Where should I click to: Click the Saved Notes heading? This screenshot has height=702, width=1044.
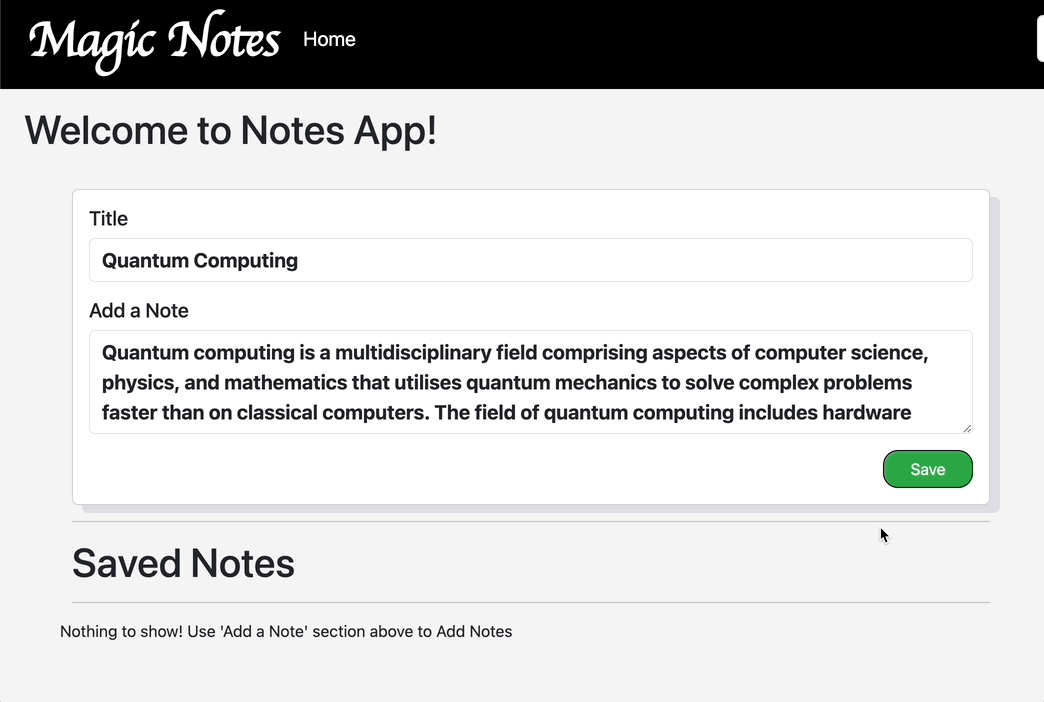click(183, 563)
